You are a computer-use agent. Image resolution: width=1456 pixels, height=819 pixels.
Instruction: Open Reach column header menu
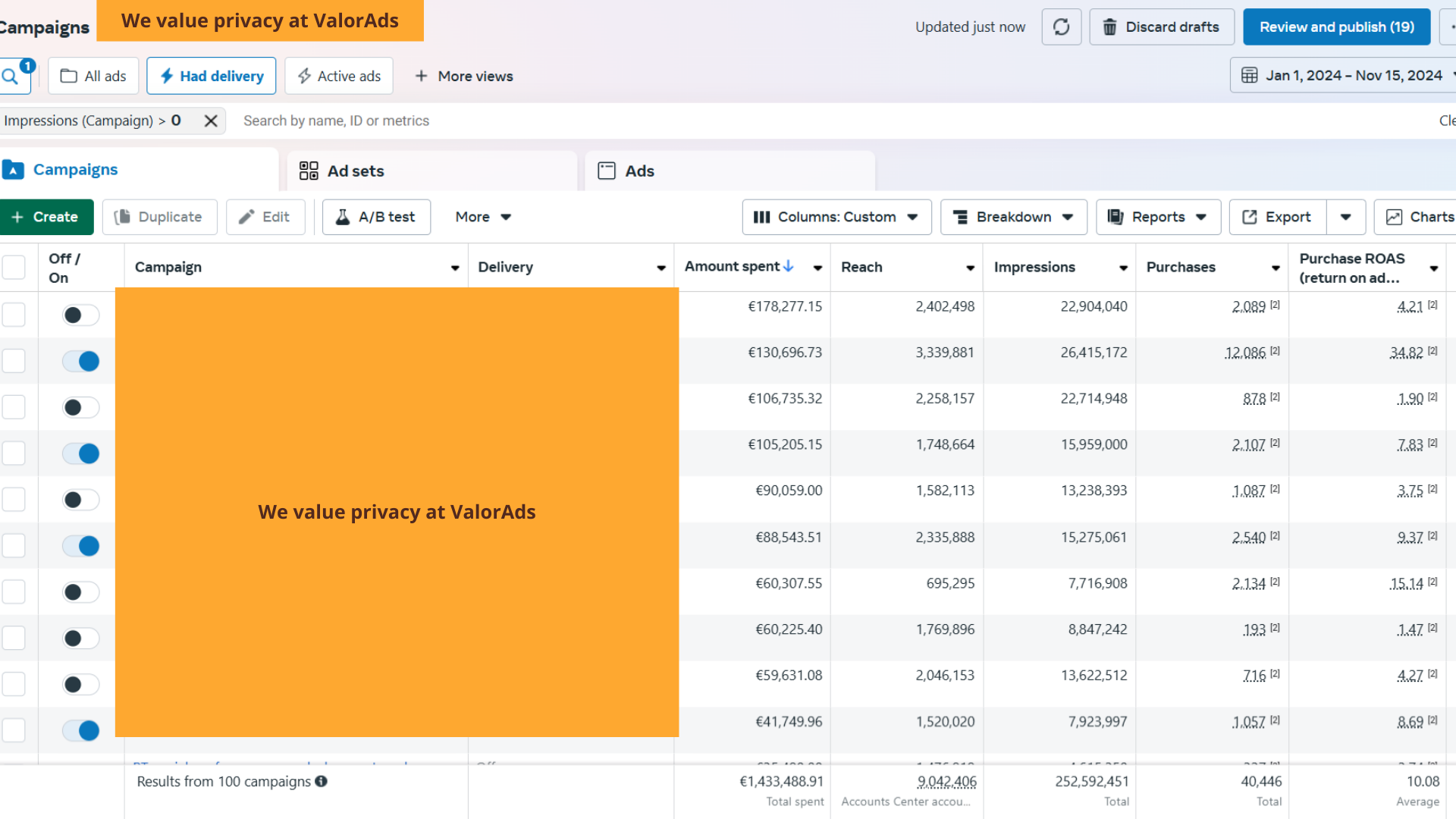click(970, 268)
